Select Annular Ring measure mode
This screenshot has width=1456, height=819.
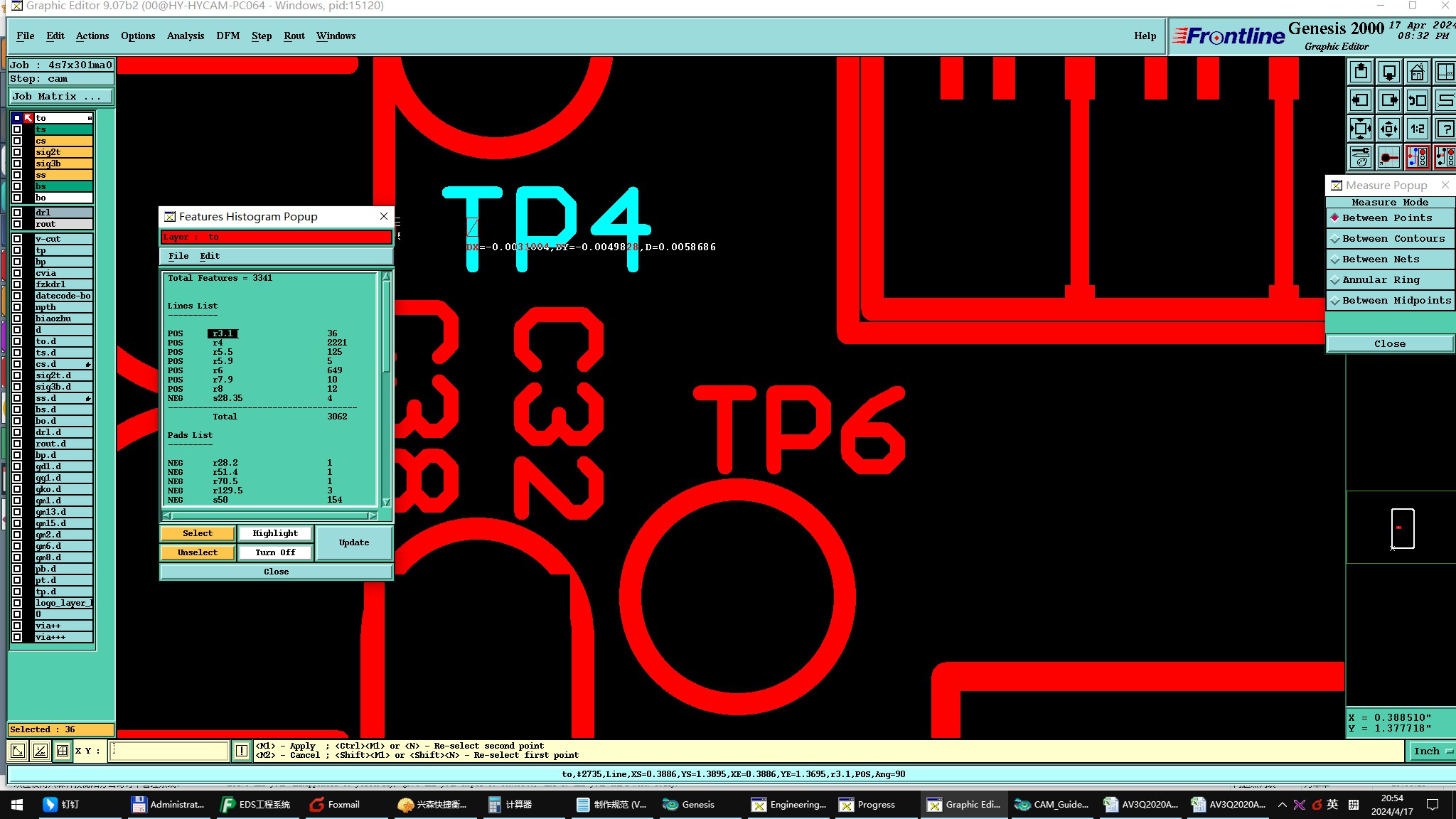click(1380, 280)
